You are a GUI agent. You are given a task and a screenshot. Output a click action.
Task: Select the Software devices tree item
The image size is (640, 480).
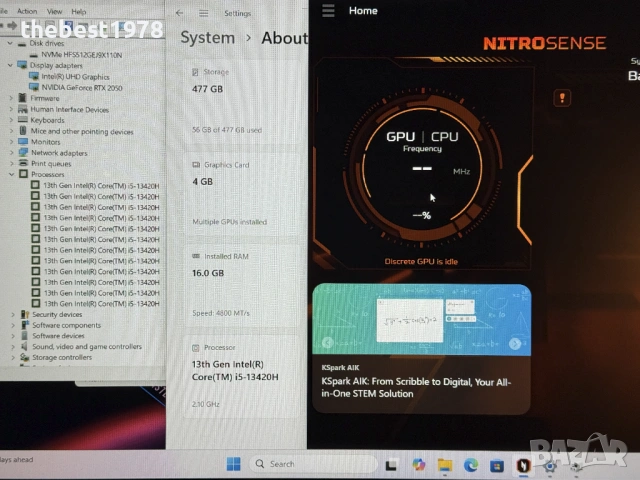coord(58,336)
